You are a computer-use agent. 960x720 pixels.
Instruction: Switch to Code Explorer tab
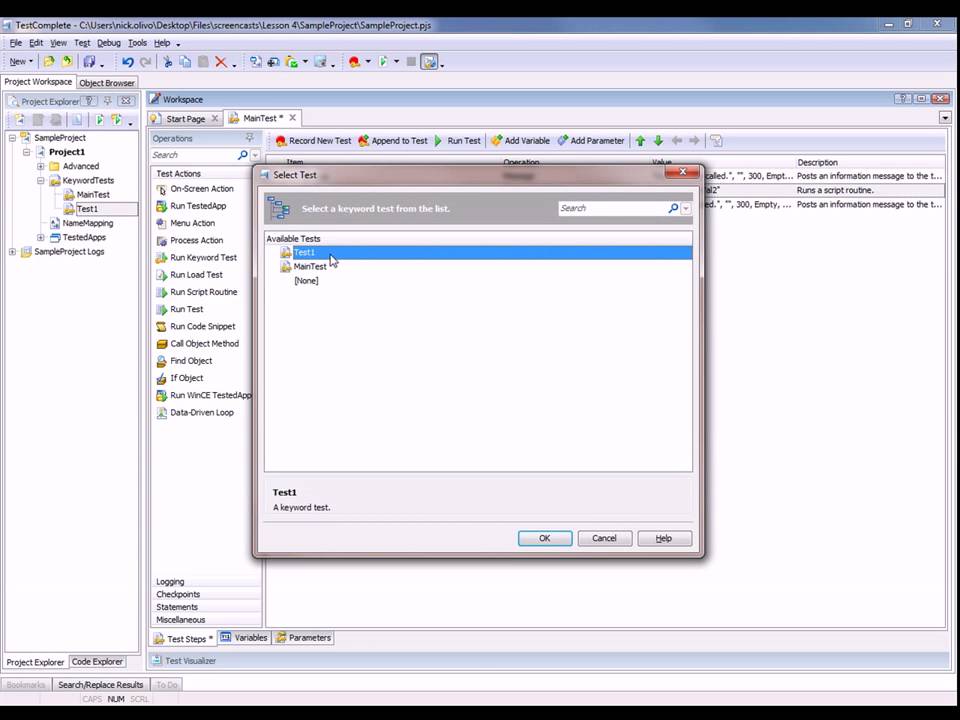pos(97,662)
